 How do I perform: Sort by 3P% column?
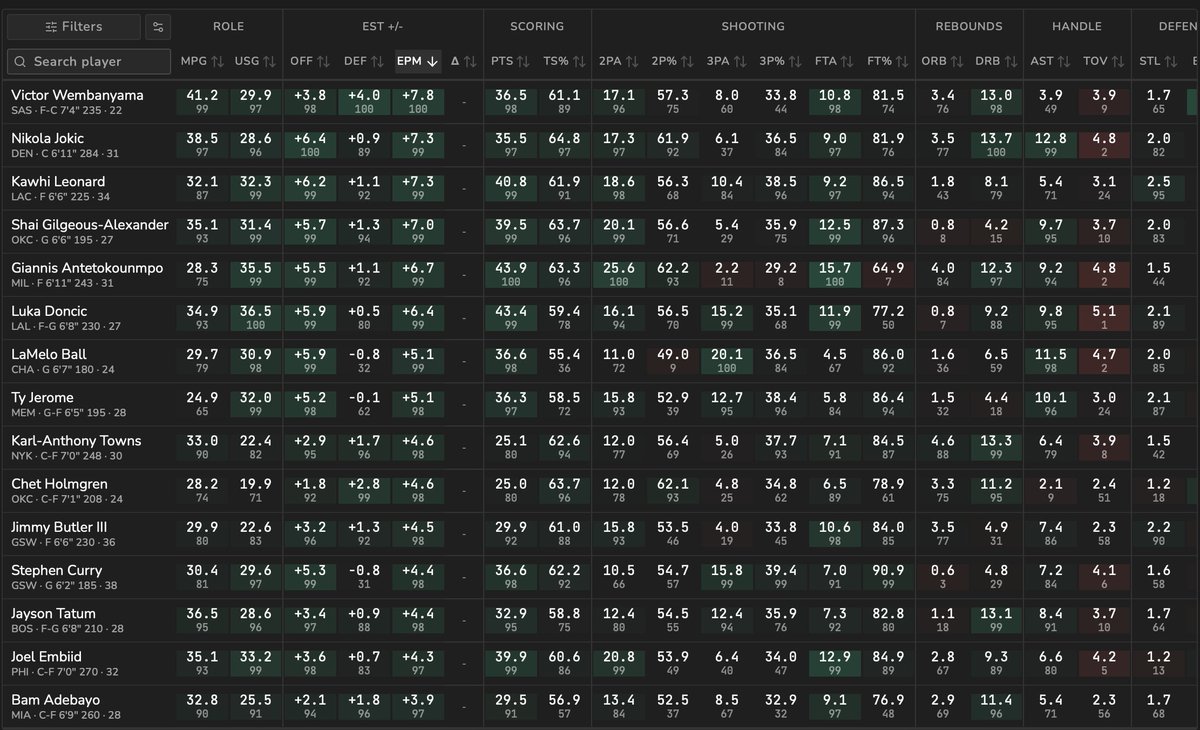click(781, 61)
